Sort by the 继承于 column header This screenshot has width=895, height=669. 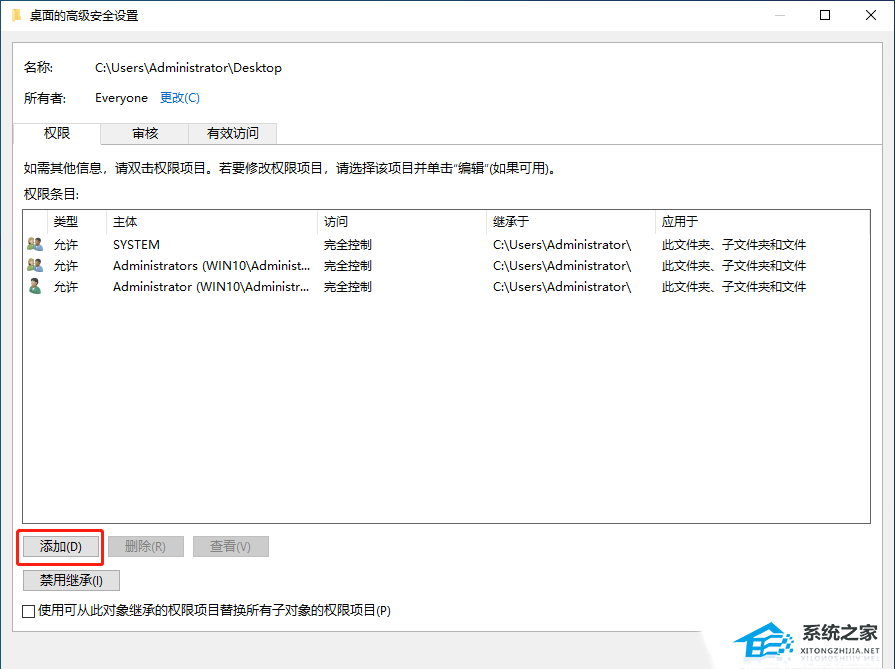pyautogui.click(x=571, y=221)
